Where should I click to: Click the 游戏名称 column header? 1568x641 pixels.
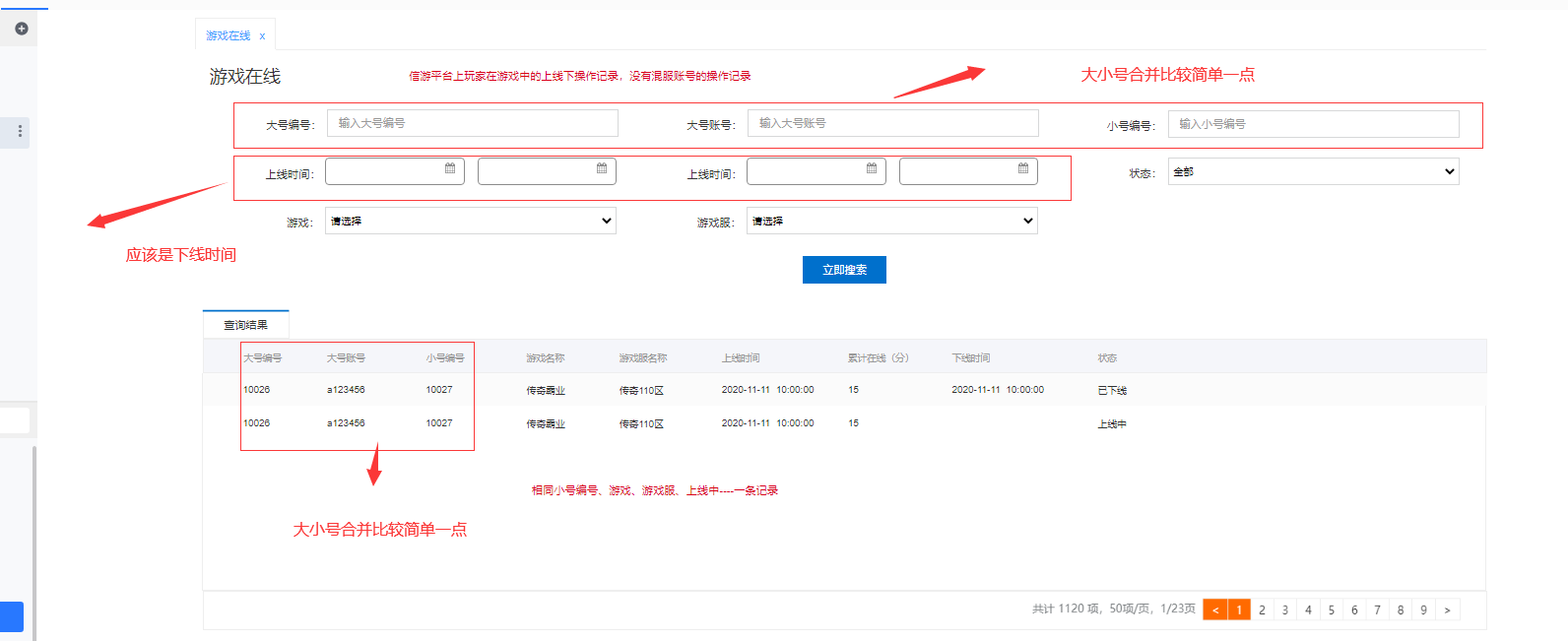pos(546,357)
